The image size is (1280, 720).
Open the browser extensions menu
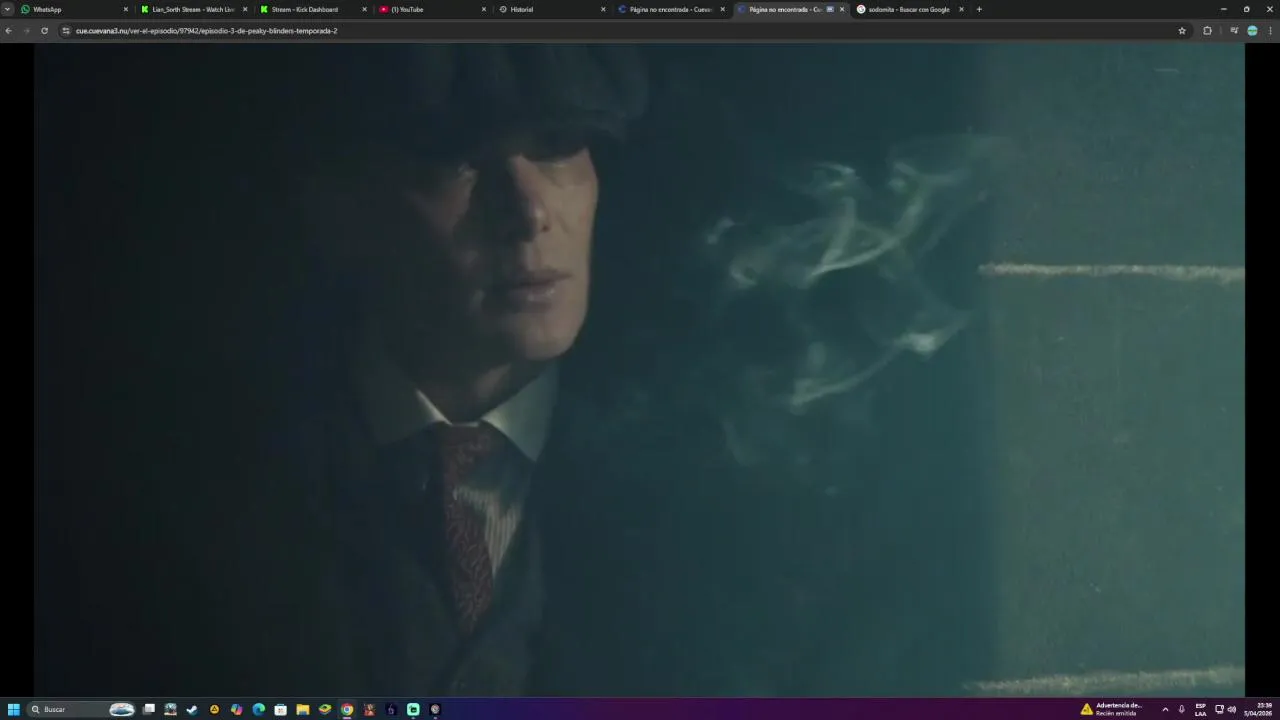(1207, 31)
